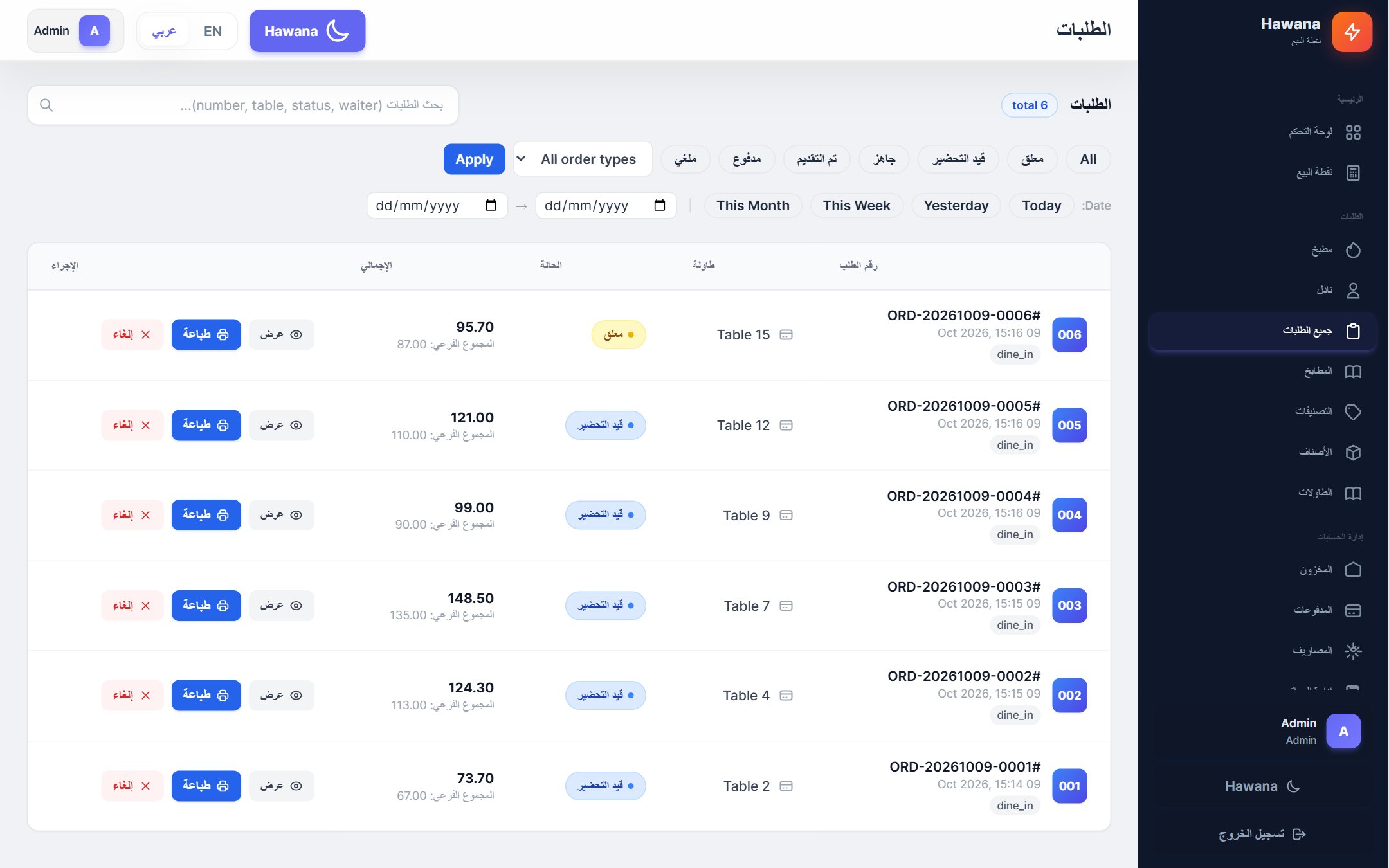This screenshot has width=1389, height=868.
Task: Select the Yesterday date filter
Action: (956, 205)
